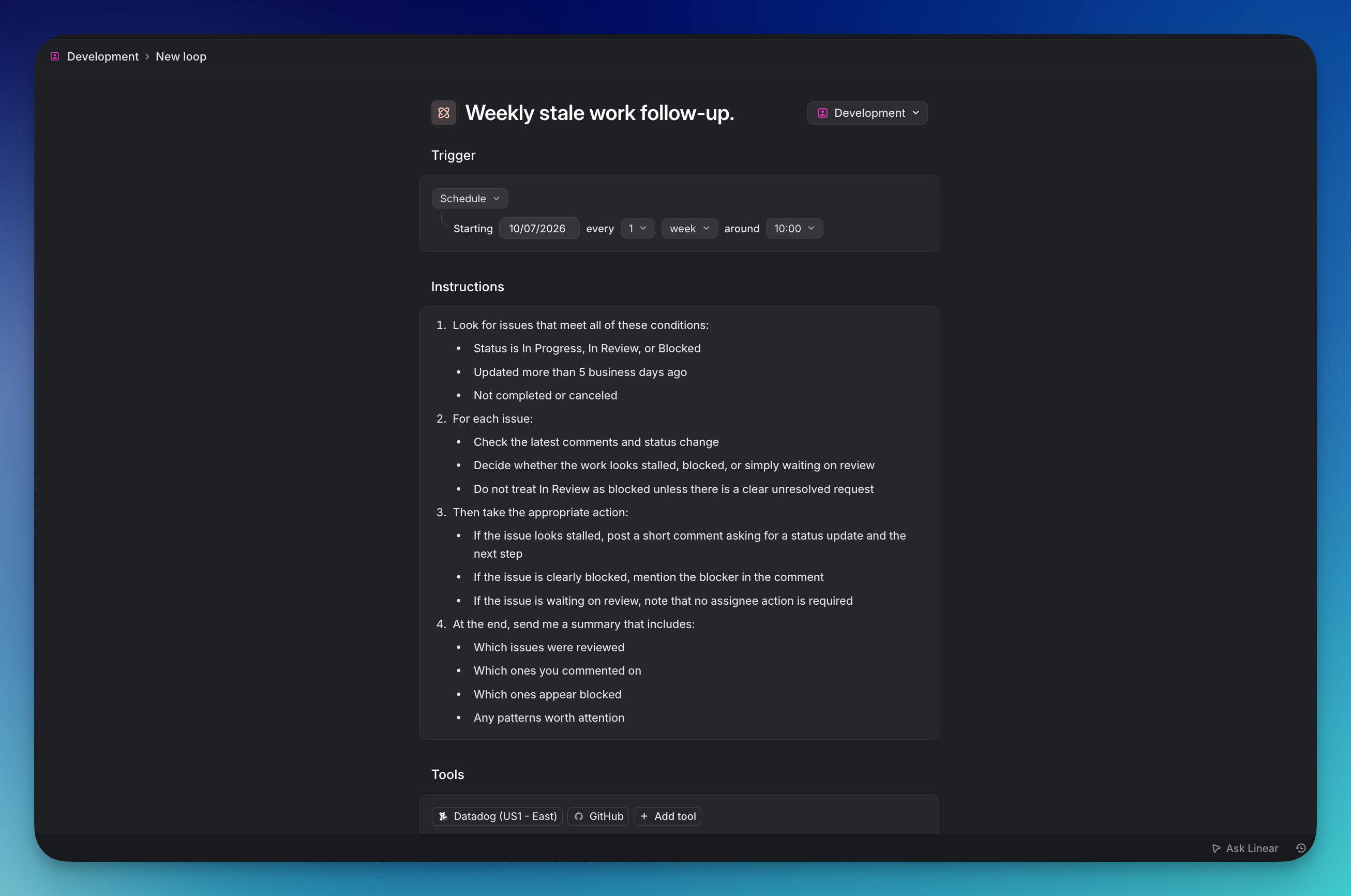Open the history clock icon

pos(1301,848)
